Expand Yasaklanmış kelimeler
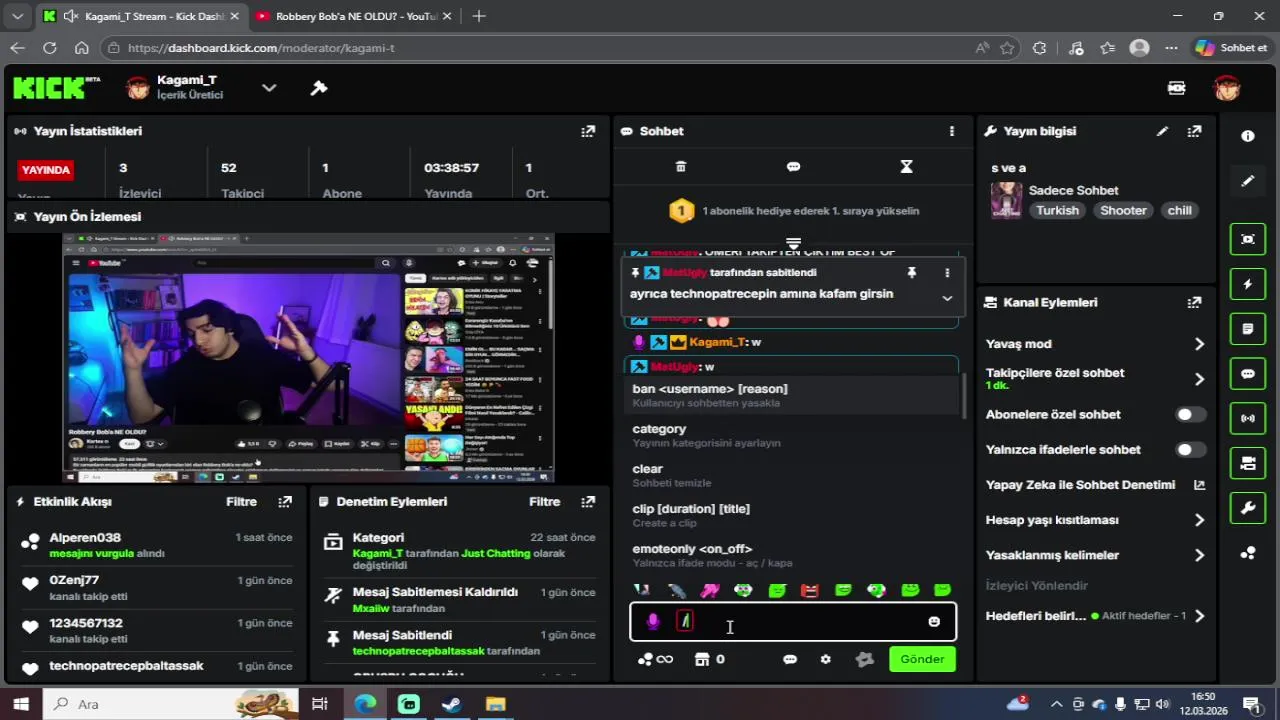 point(1198,555)
